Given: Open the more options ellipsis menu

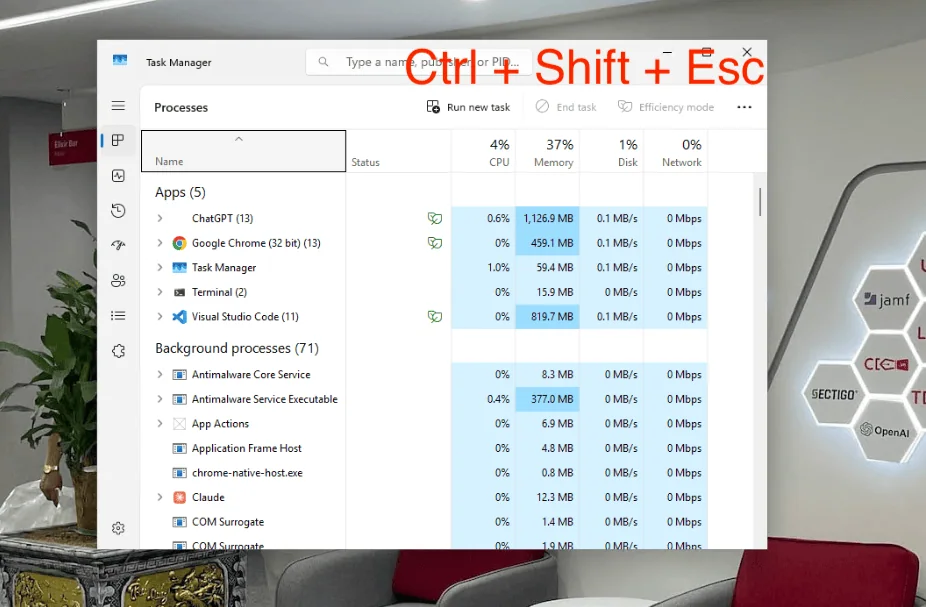Looking at the screenshot, I should coord(744,107).
